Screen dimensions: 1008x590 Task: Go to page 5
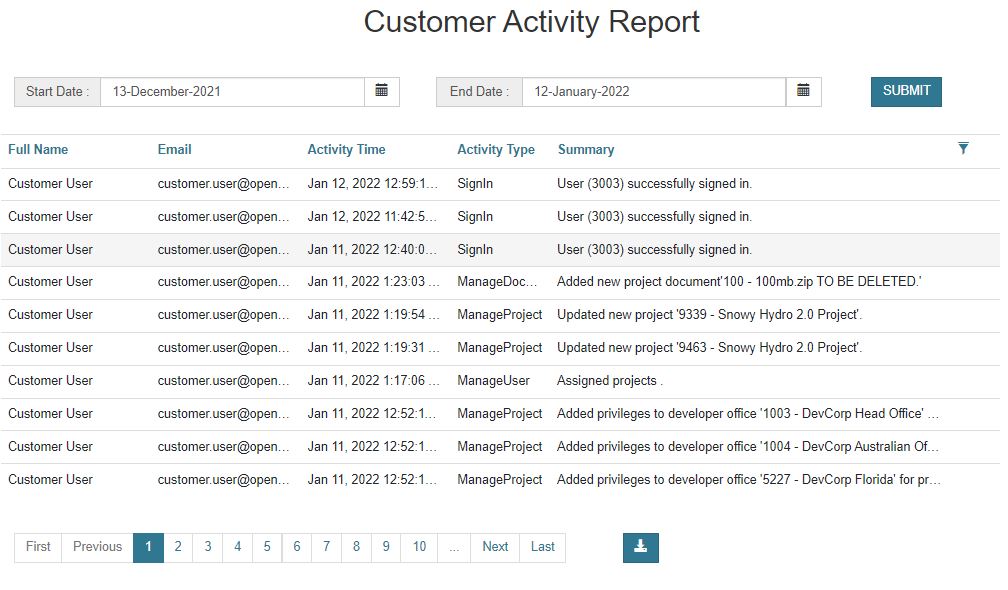point(267,547)
